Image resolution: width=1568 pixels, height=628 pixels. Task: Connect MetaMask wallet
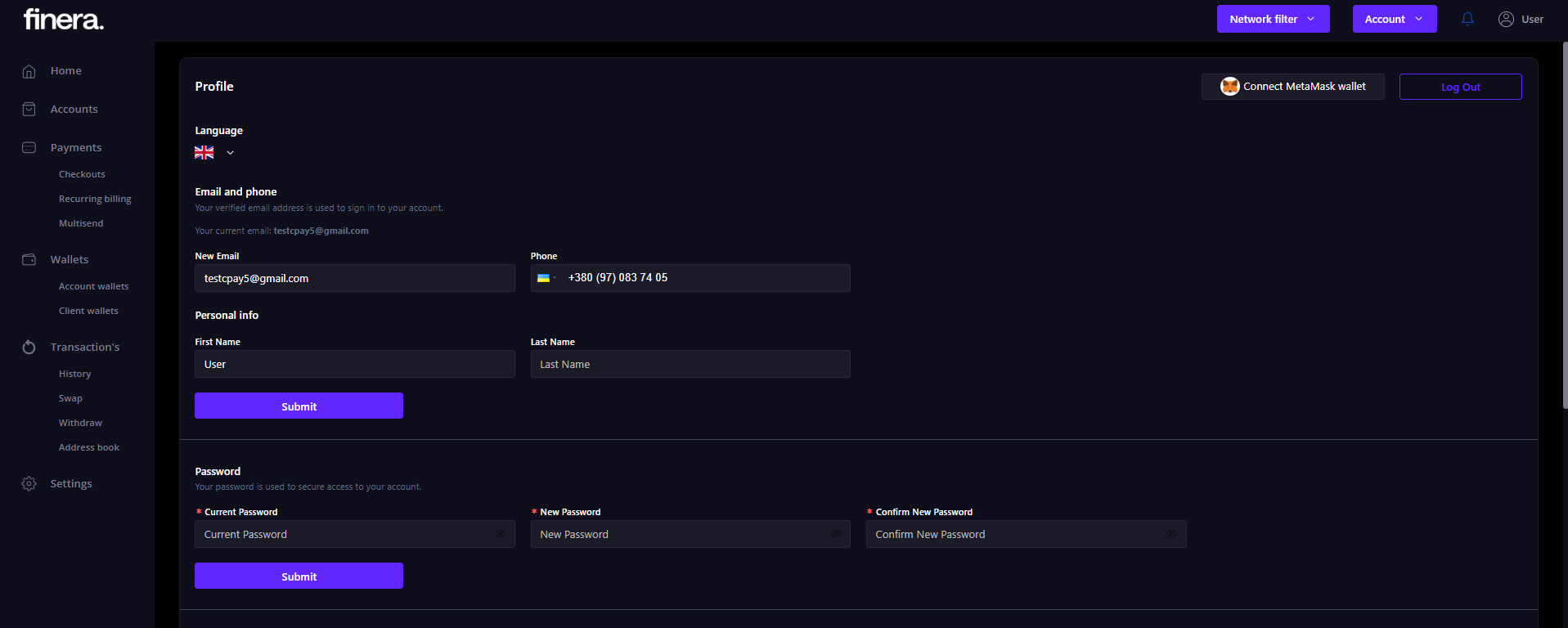pyautogui.click(x=1292, y=87)
